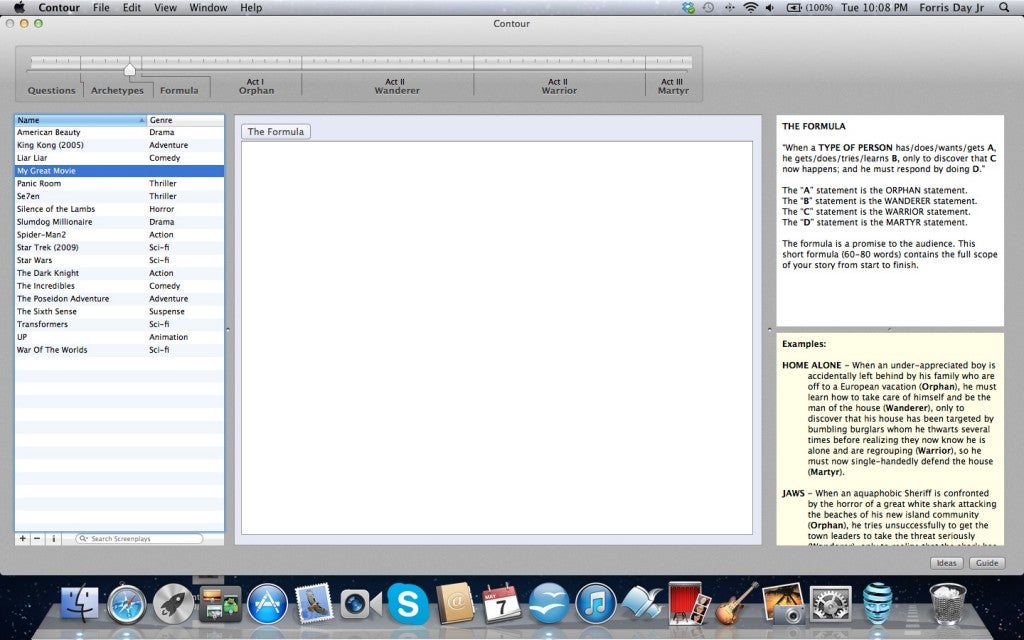Open the Window menu

[208, 8]
